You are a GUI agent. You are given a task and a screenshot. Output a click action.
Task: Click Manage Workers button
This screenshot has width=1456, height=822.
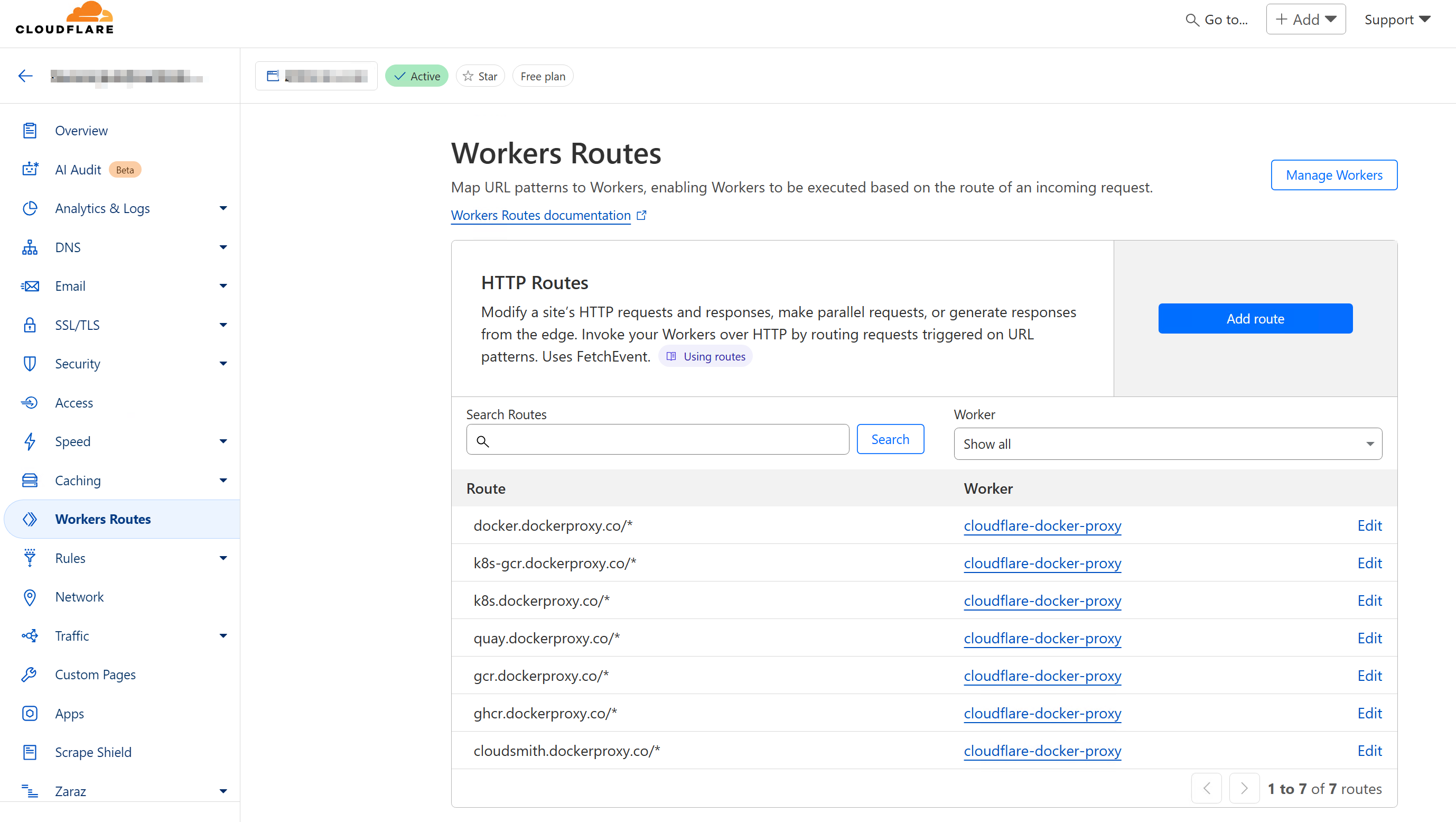tap(1334, 175)
